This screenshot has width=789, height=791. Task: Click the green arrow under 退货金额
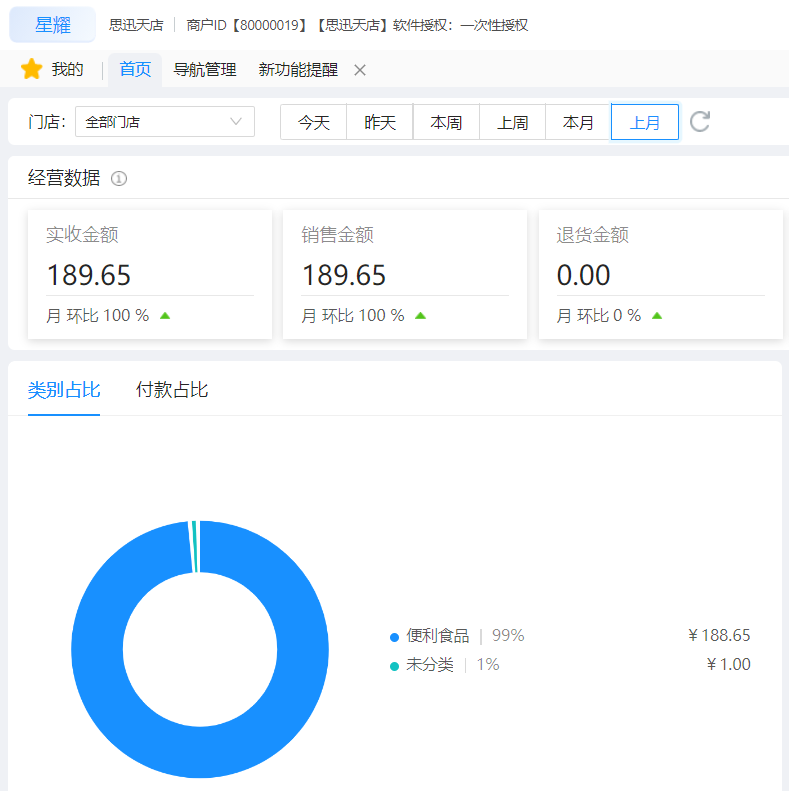point(657,316)
